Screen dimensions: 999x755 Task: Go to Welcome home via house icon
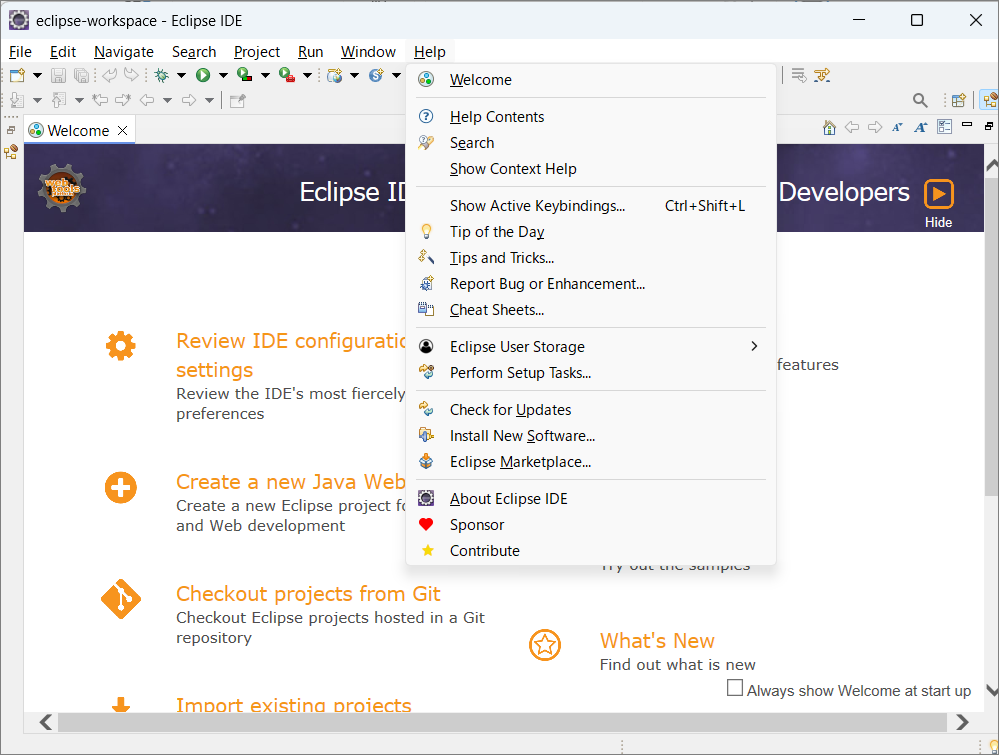pyautogui.click(x=829, y=127)
